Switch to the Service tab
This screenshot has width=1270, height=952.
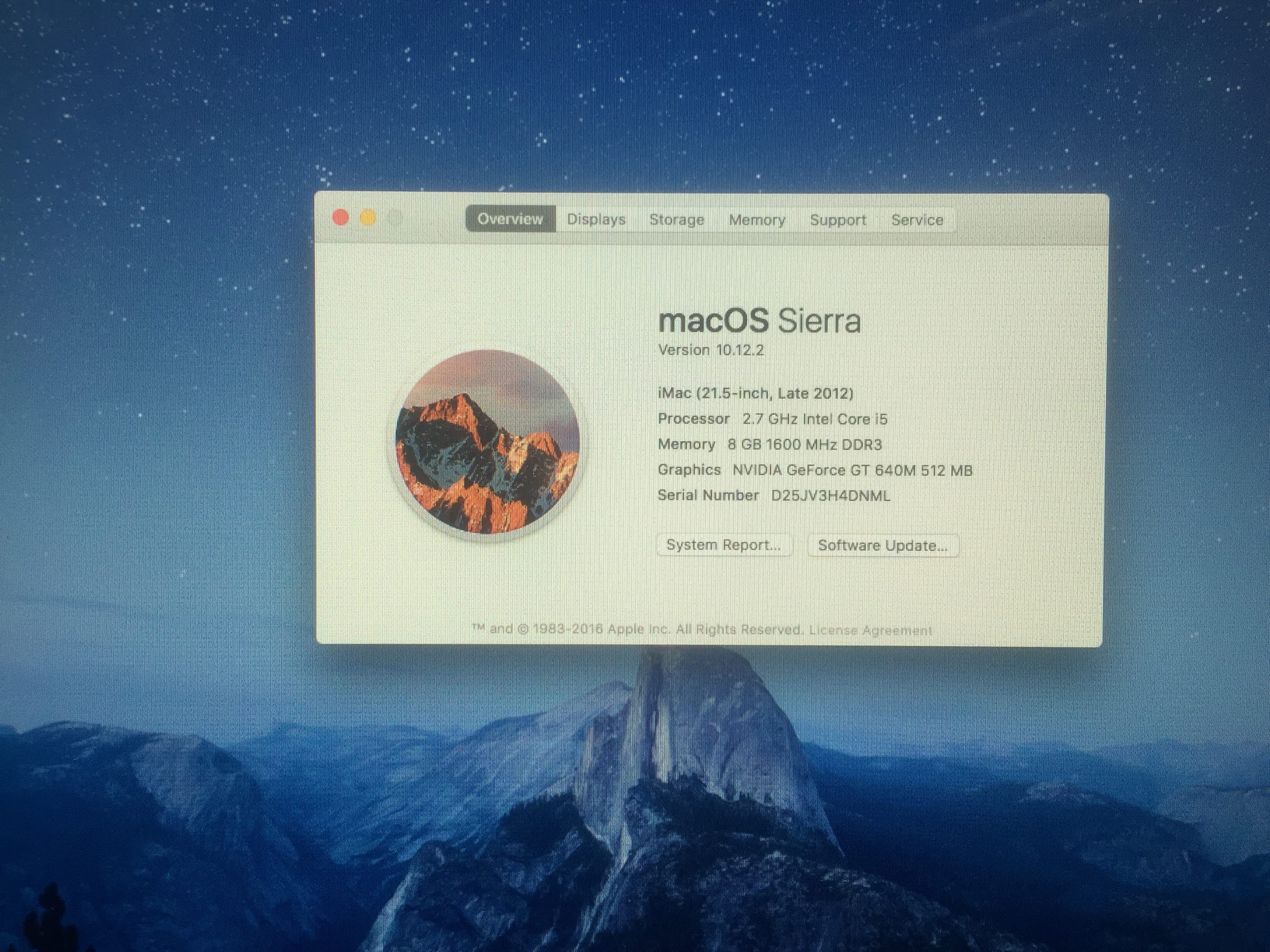917,220
